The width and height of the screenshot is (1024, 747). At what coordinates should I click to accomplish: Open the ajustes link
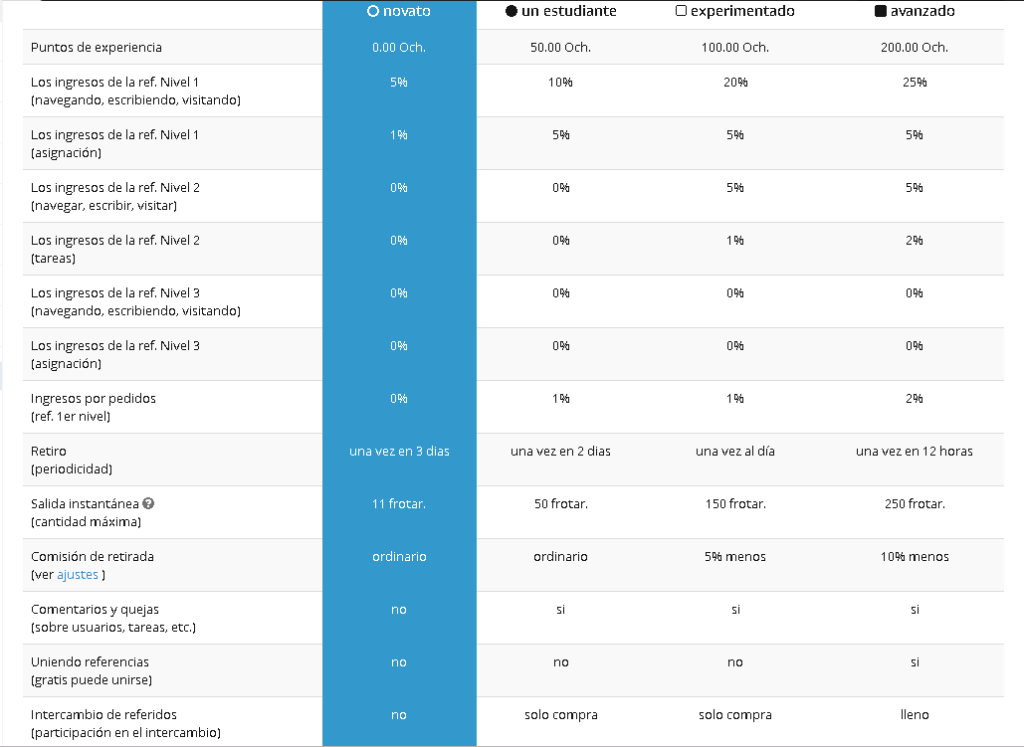coord(77,575)
